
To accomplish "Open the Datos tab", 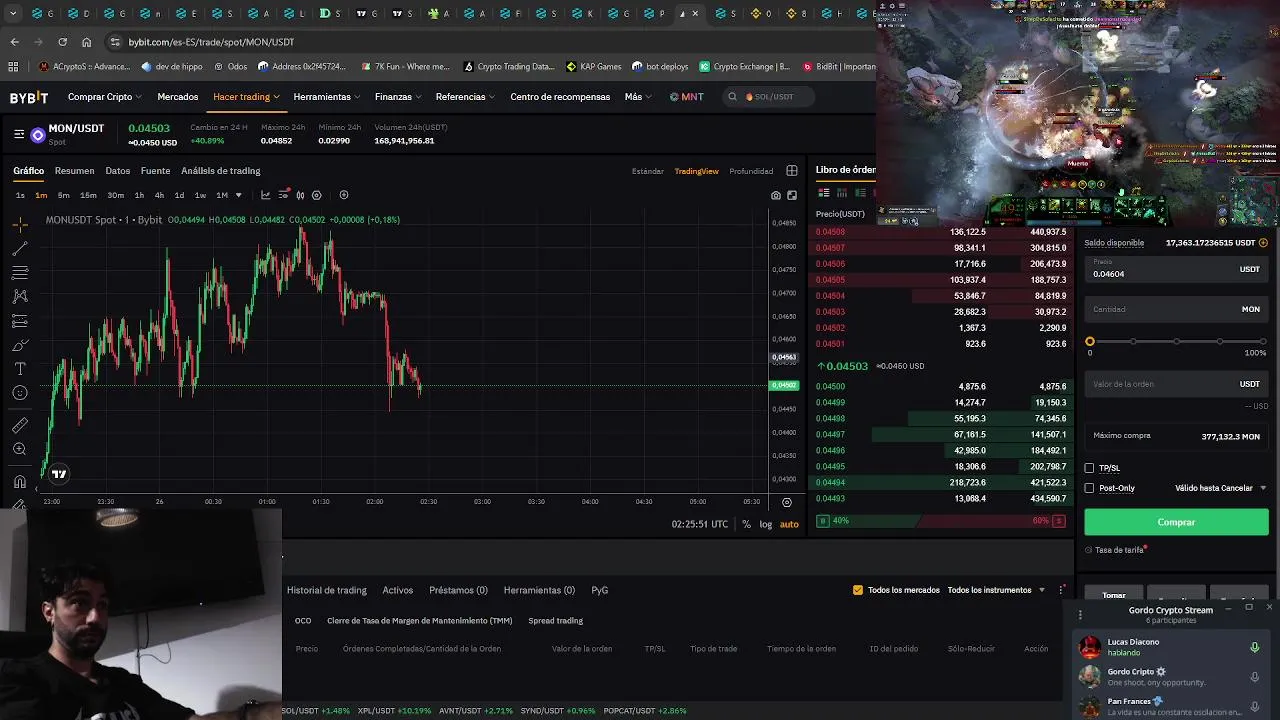I will click(118, 171).
